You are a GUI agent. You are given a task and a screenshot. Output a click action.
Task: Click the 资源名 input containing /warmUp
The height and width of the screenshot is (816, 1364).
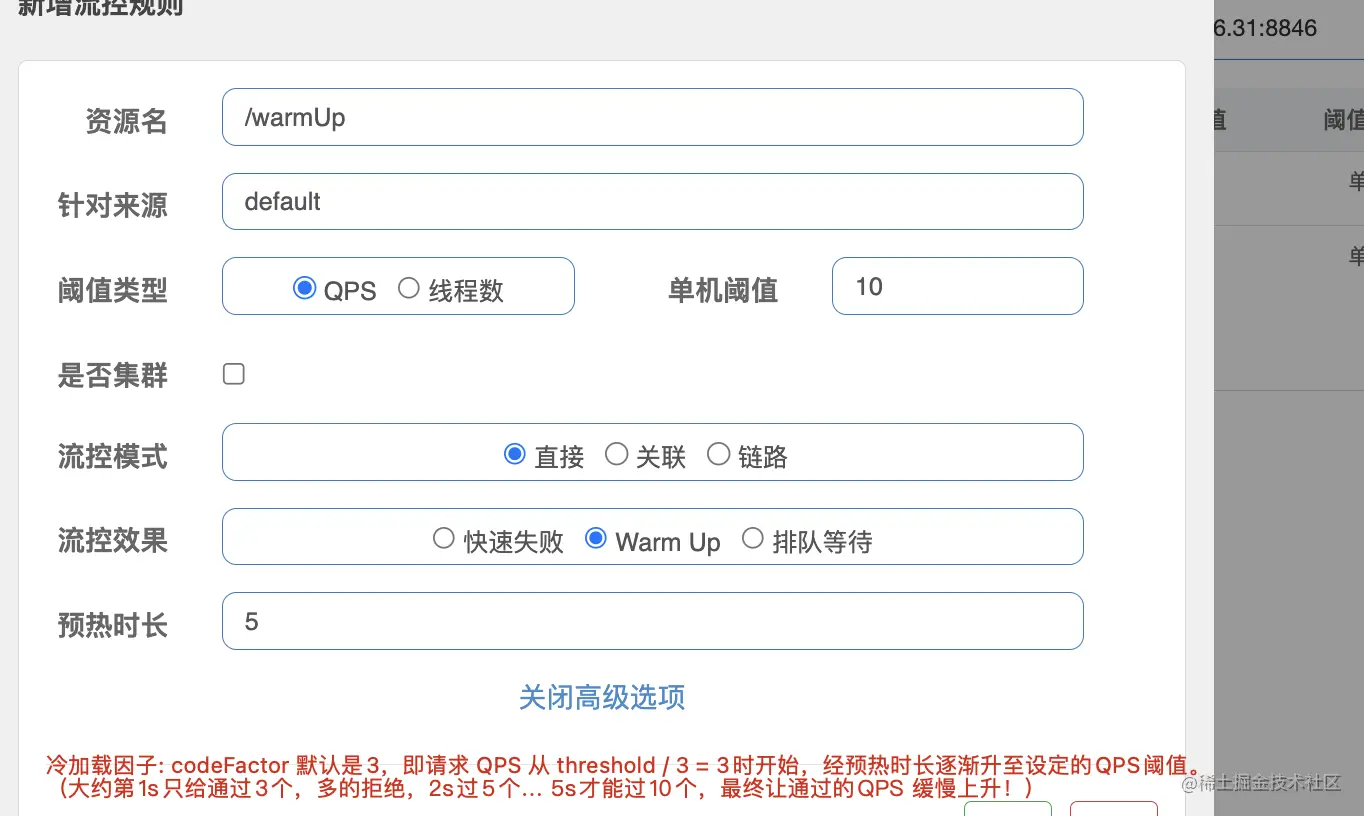tap(652, 117)
